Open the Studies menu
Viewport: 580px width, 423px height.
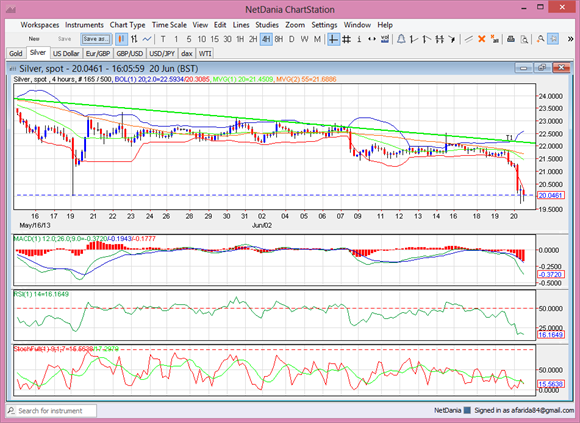pos(267,25)
